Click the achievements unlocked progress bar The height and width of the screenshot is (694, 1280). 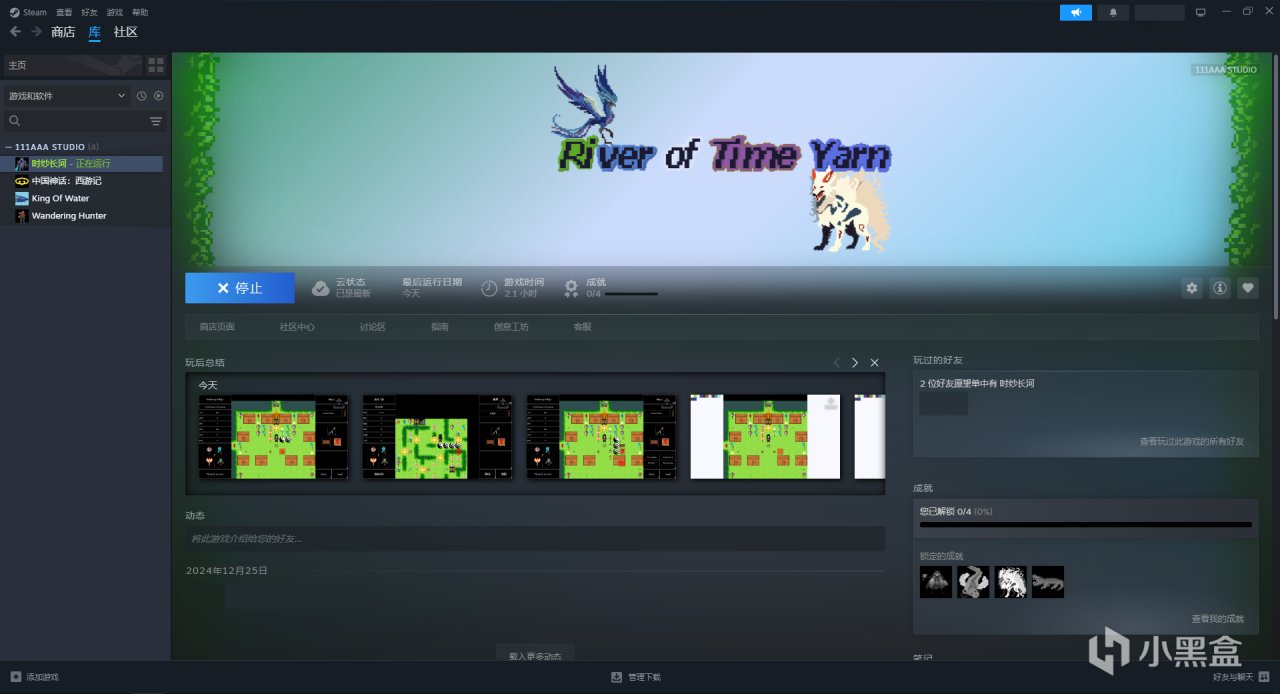tap(1086, 524)
